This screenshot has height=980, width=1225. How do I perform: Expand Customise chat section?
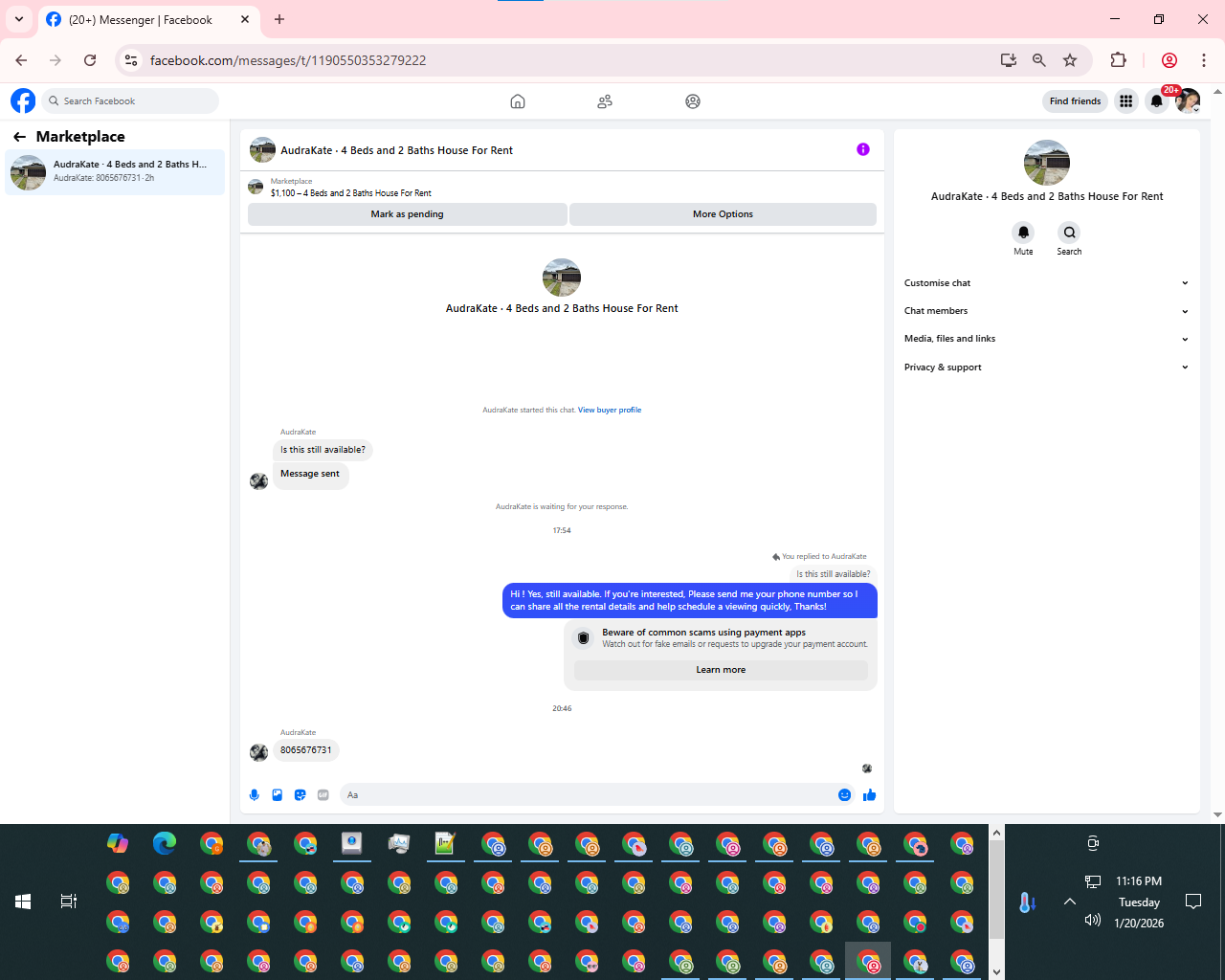pos(1046,283)
